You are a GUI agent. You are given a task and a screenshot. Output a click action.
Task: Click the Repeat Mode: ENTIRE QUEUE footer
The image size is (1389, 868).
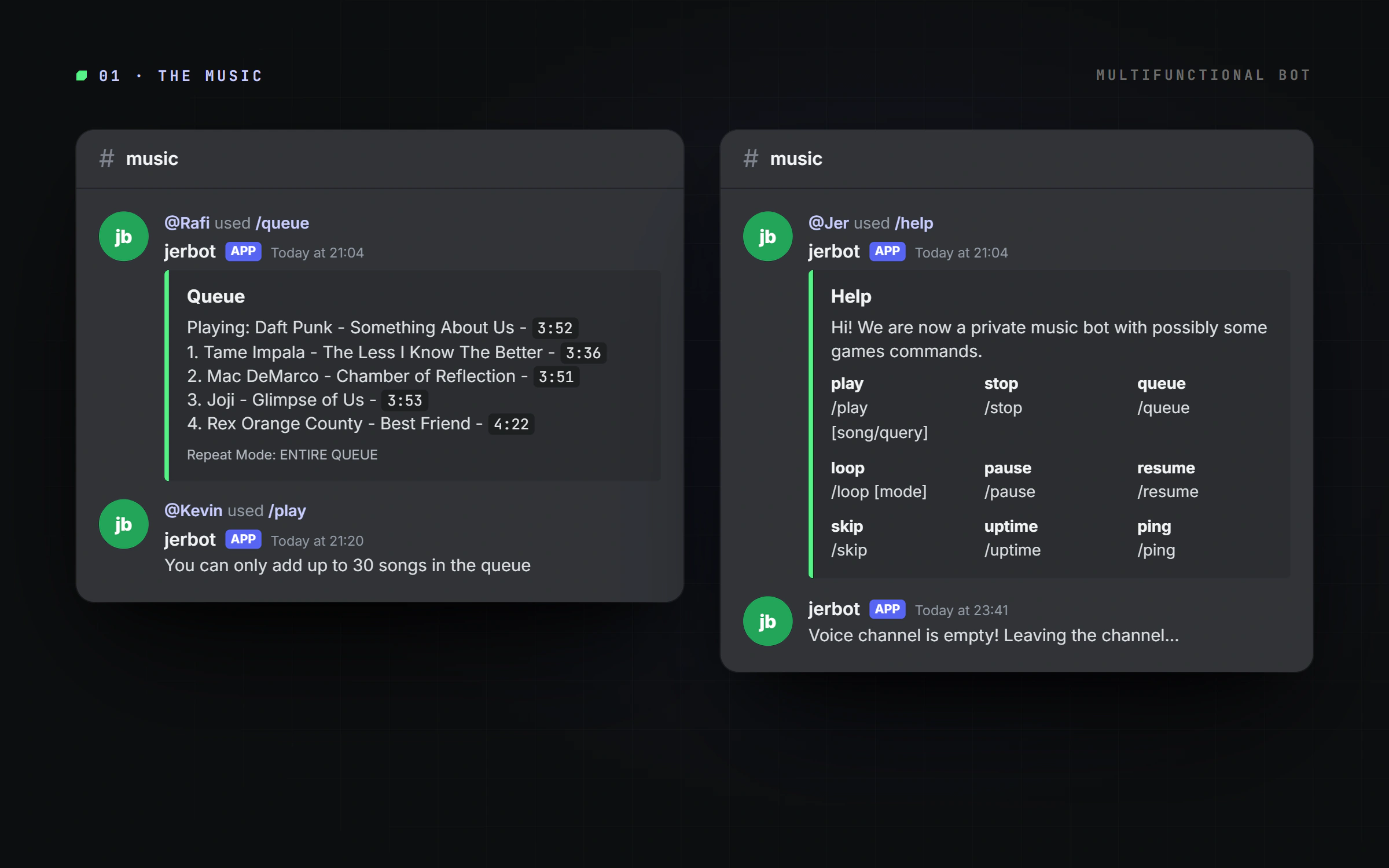(x=282, y=455)
